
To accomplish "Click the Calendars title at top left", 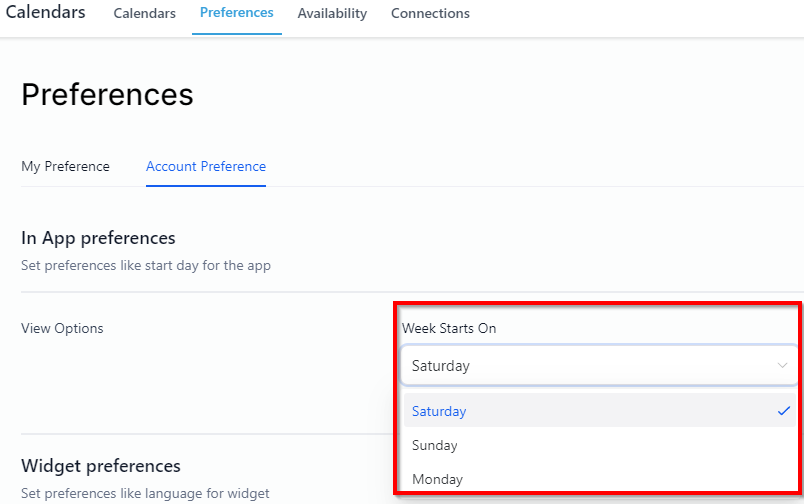I will [x=46, y=13].
